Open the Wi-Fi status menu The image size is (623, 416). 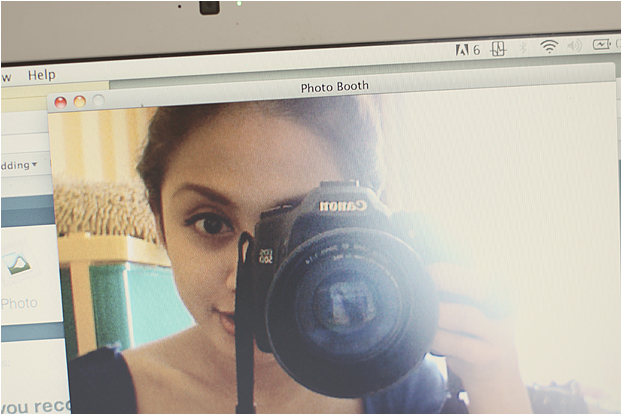pyautogui.click(x=549, y=46)
